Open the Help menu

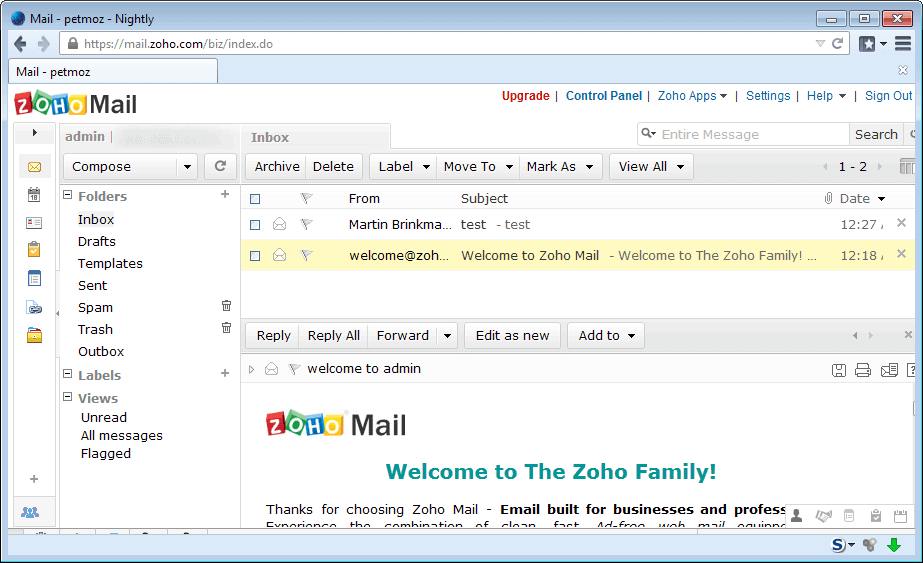tap(826, 96)
